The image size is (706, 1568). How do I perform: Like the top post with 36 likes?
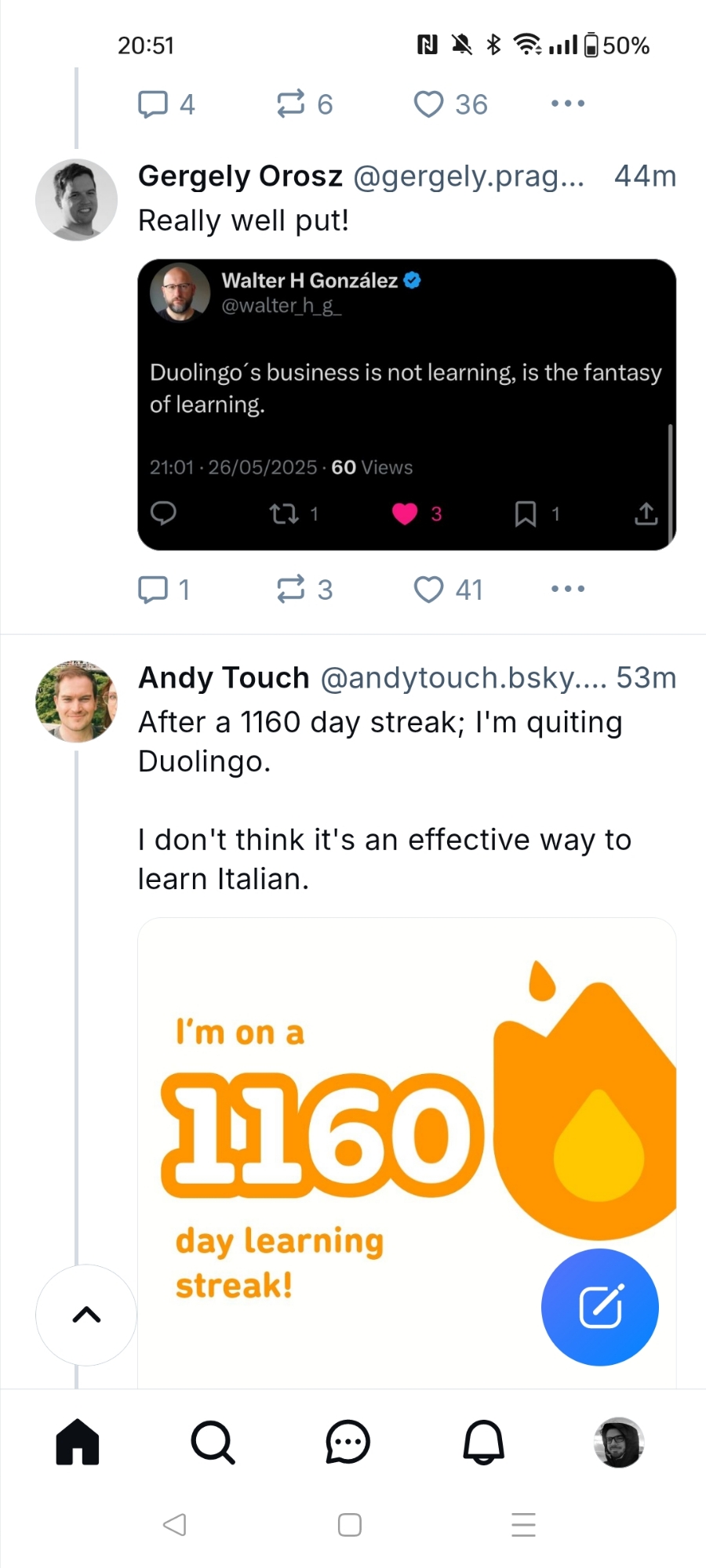(x=429, y=104)
